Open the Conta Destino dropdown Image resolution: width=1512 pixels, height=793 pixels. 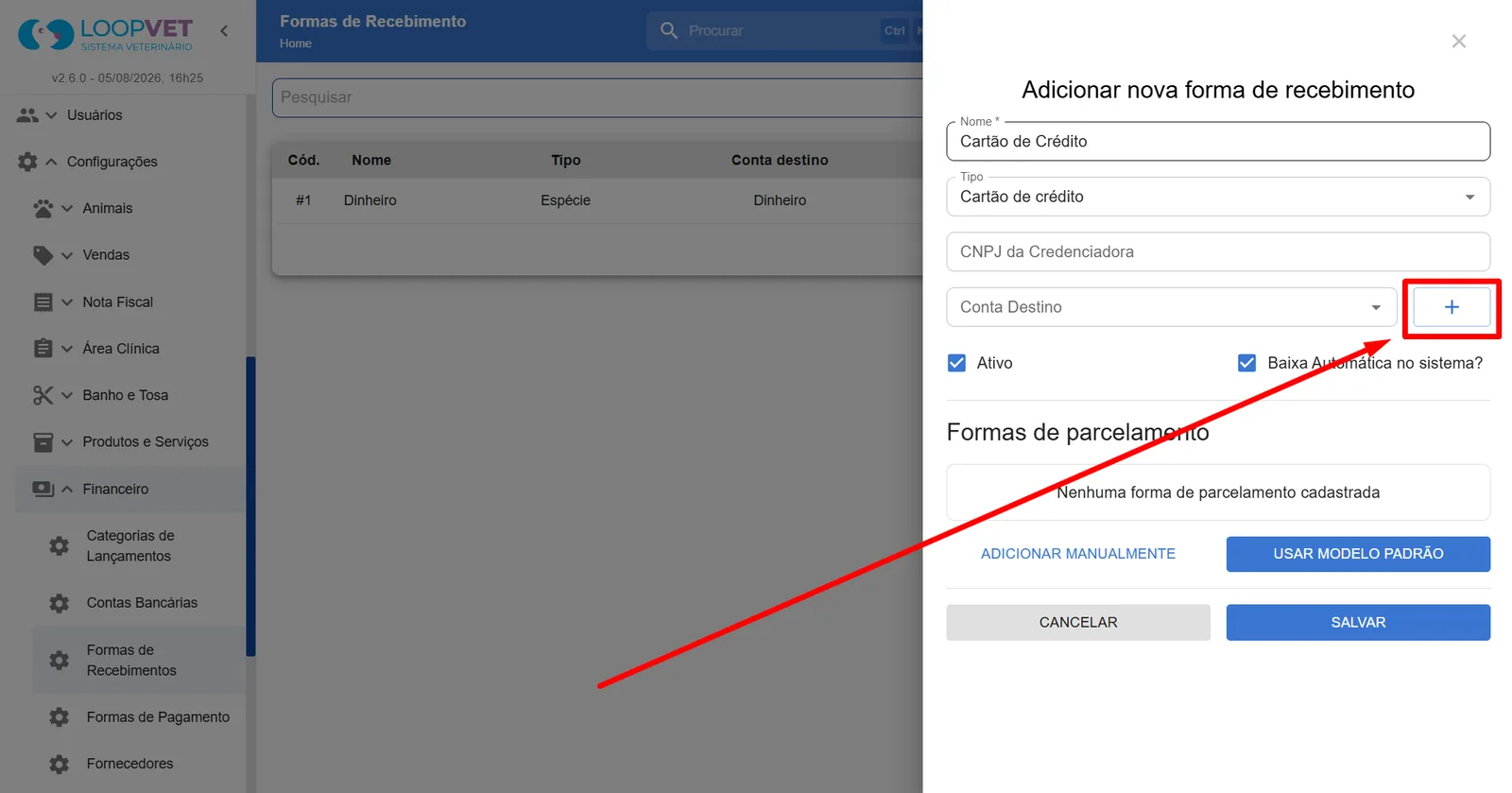point(1171,307)
